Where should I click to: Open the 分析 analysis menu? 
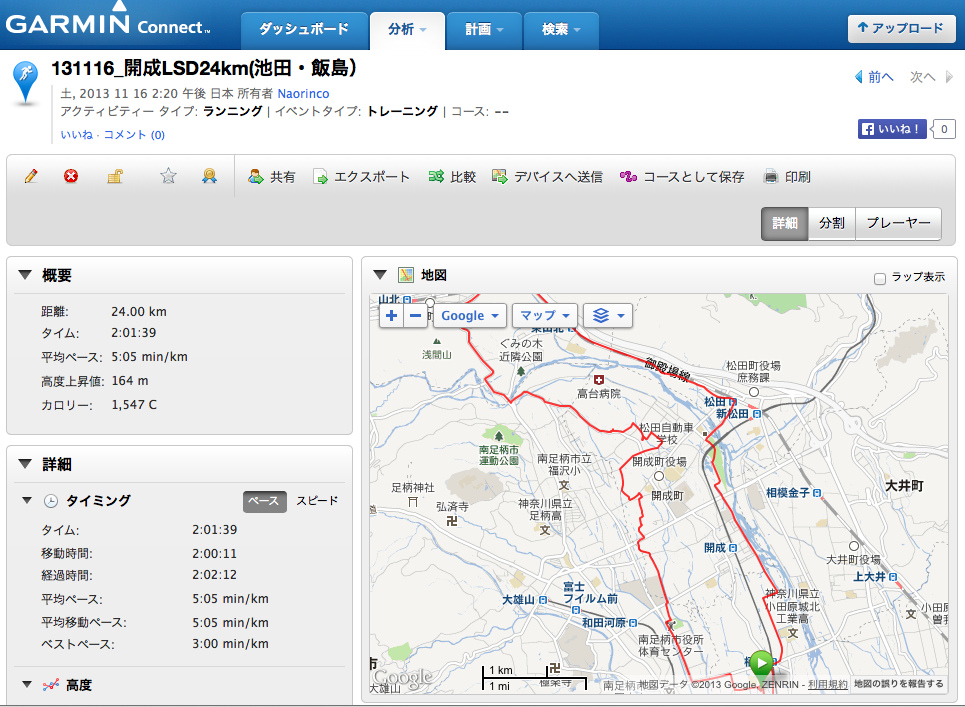click(x=407, y=30)
